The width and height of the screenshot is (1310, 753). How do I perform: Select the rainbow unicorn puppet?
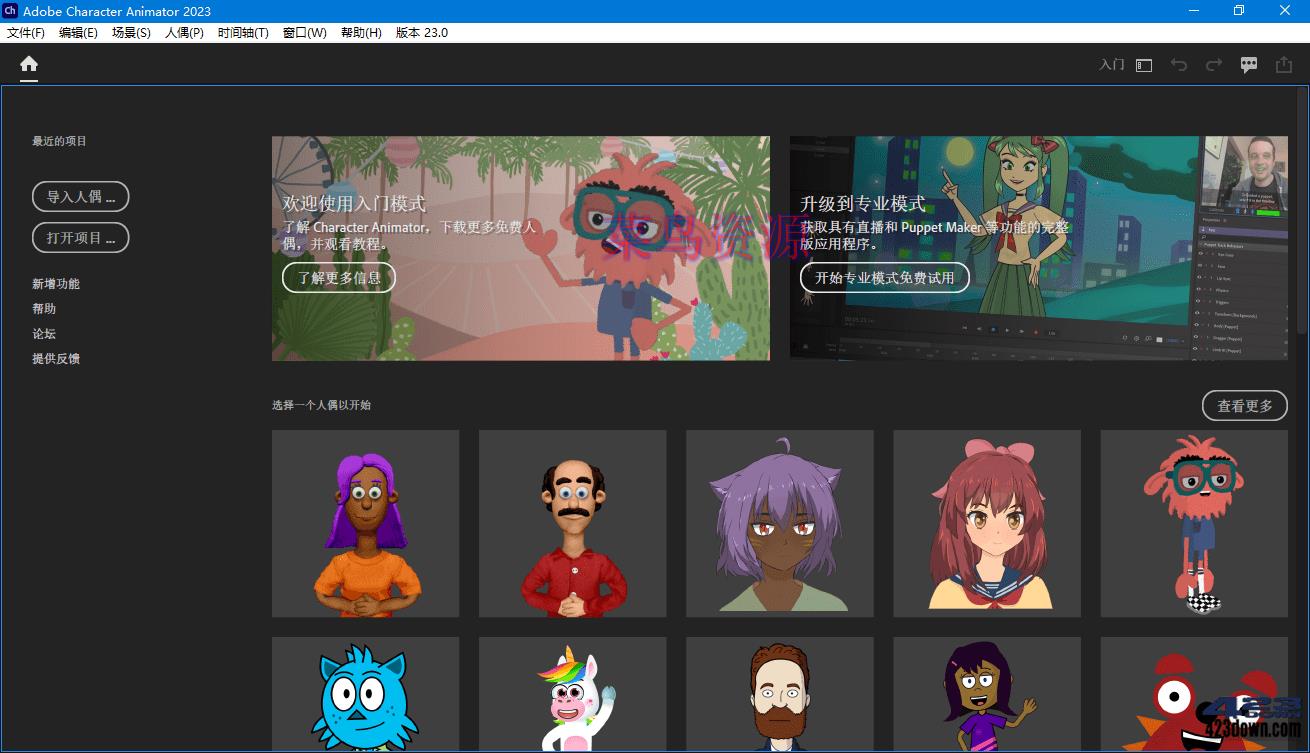572,695
